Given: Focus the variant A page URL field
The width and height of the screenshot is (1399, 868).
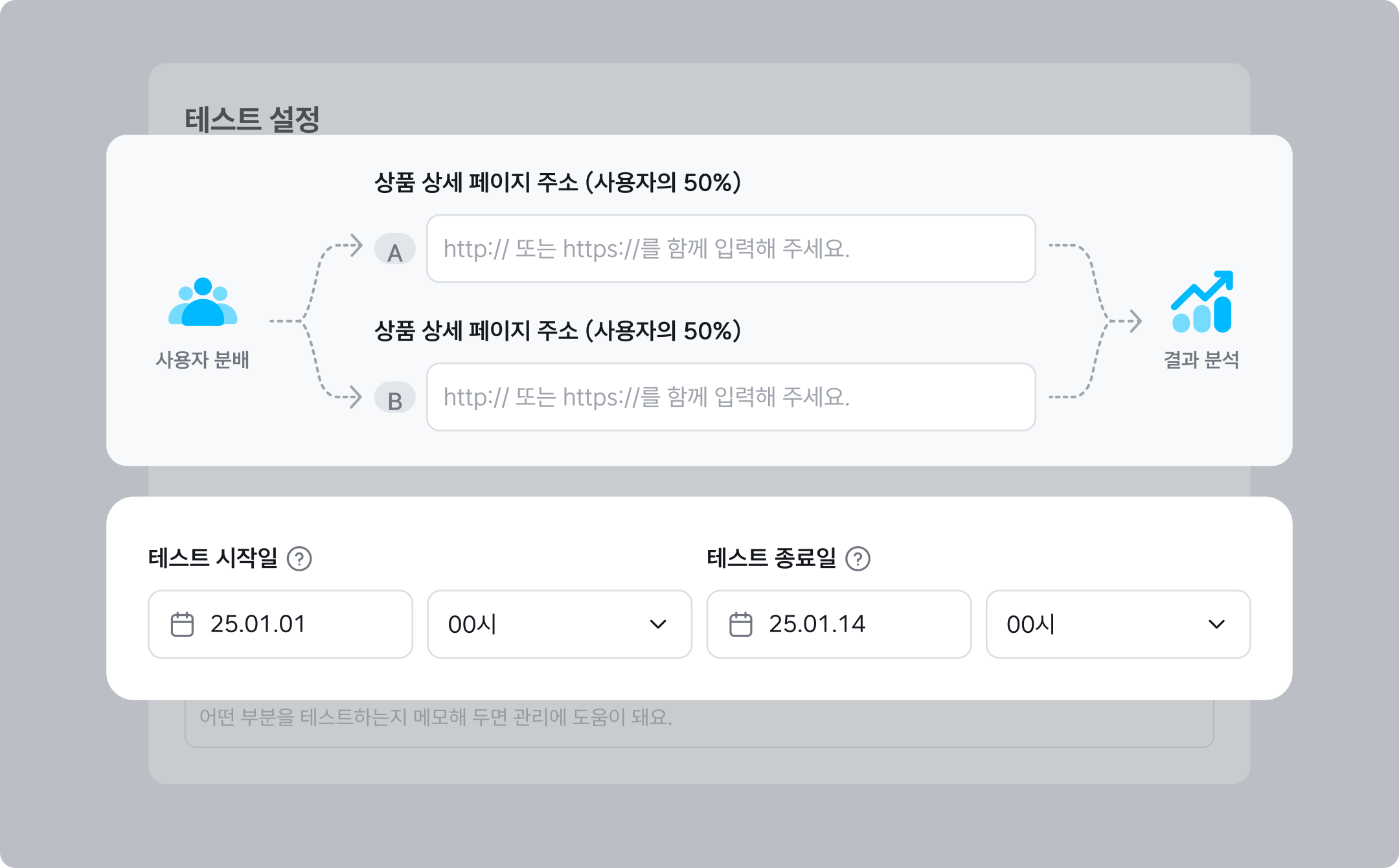Looking at the screenshot, I should click(x=731, y=249).
